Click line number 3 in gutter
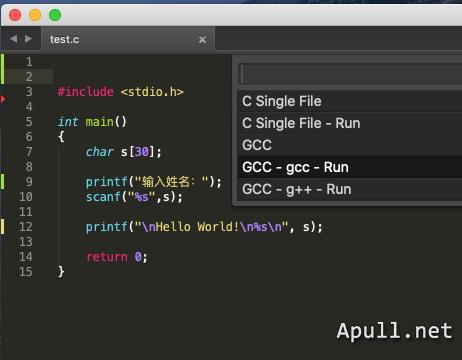This screenshot has height=360, width=462. (x=29, y=92)
